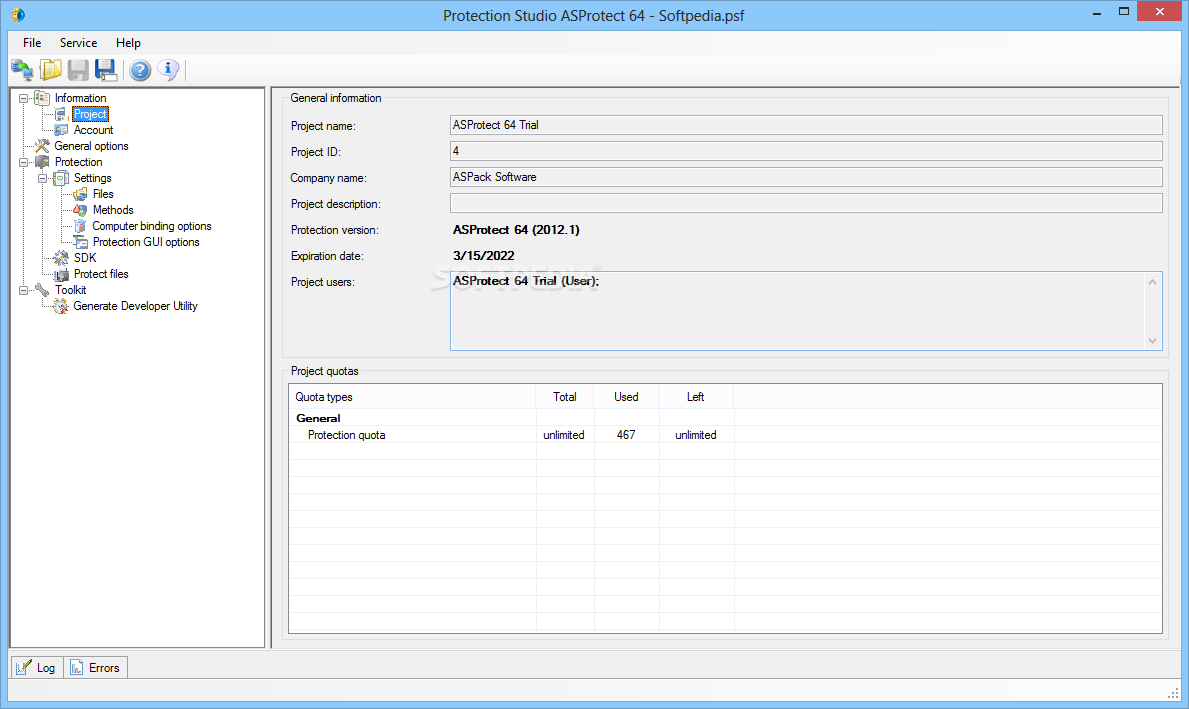Click the Left column header

click(696, 397)
